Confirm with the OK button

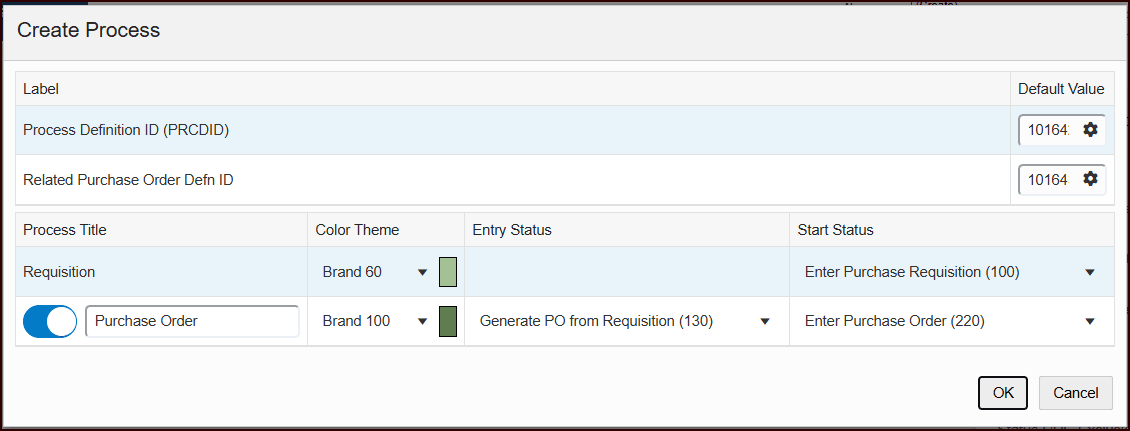(1003, 393)
